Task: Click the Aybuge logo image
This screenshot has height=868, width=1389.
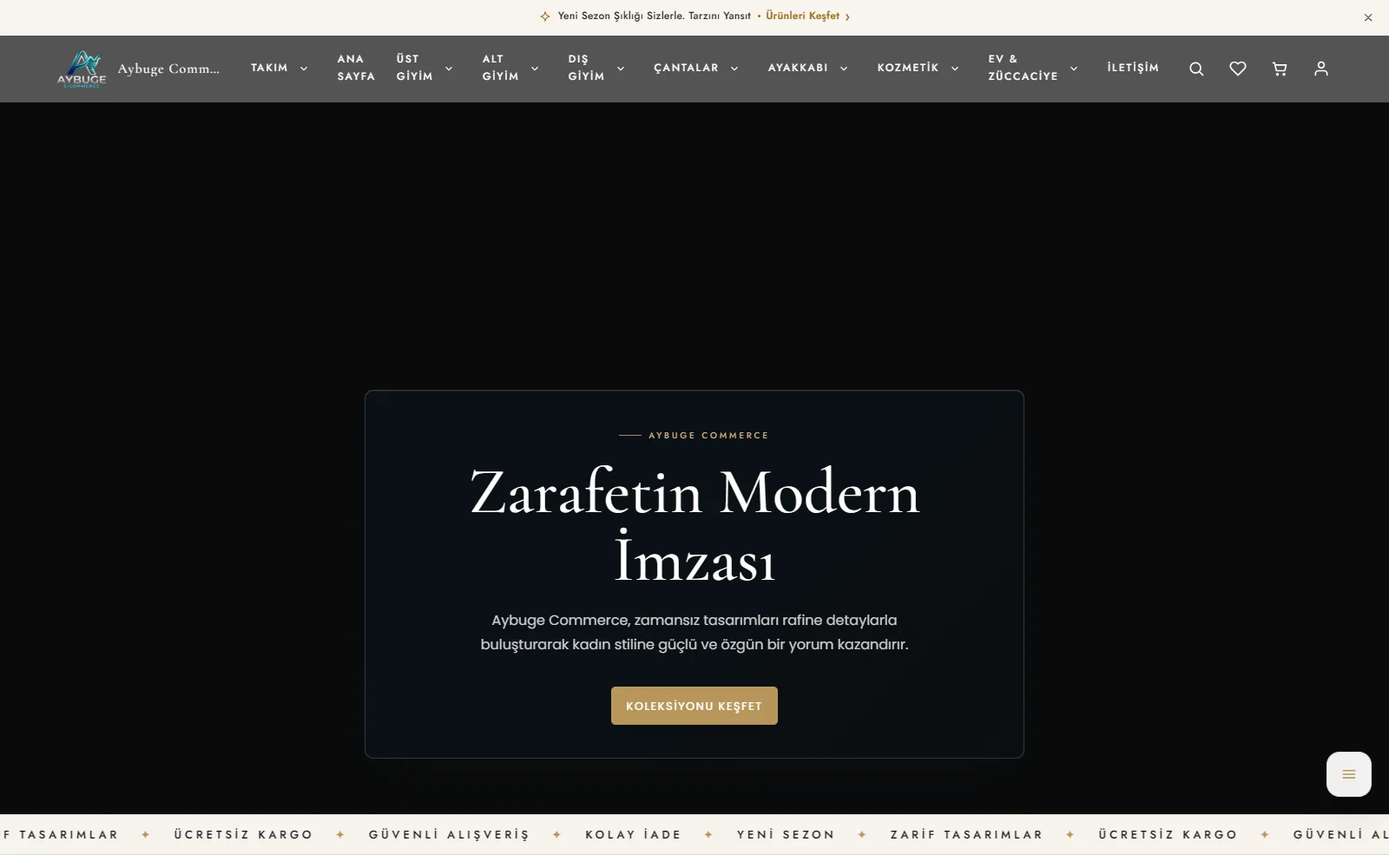Action: (x=82, y=69)
